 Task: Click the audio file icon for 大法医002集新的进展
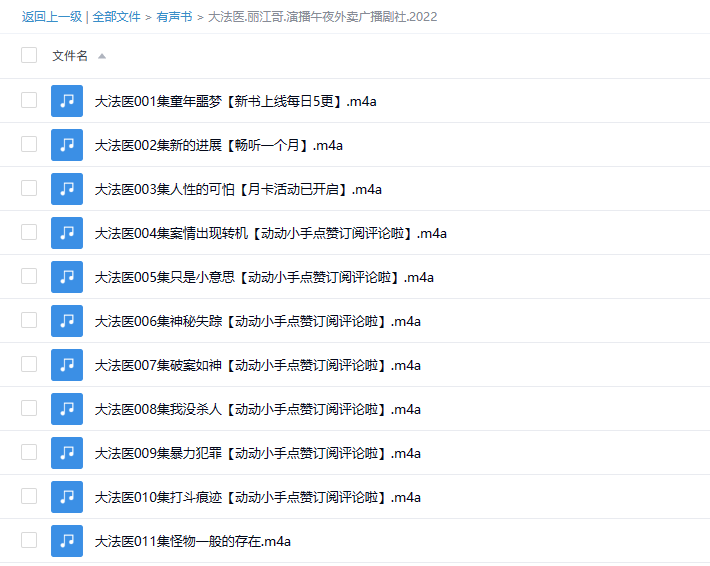[67, 145]
